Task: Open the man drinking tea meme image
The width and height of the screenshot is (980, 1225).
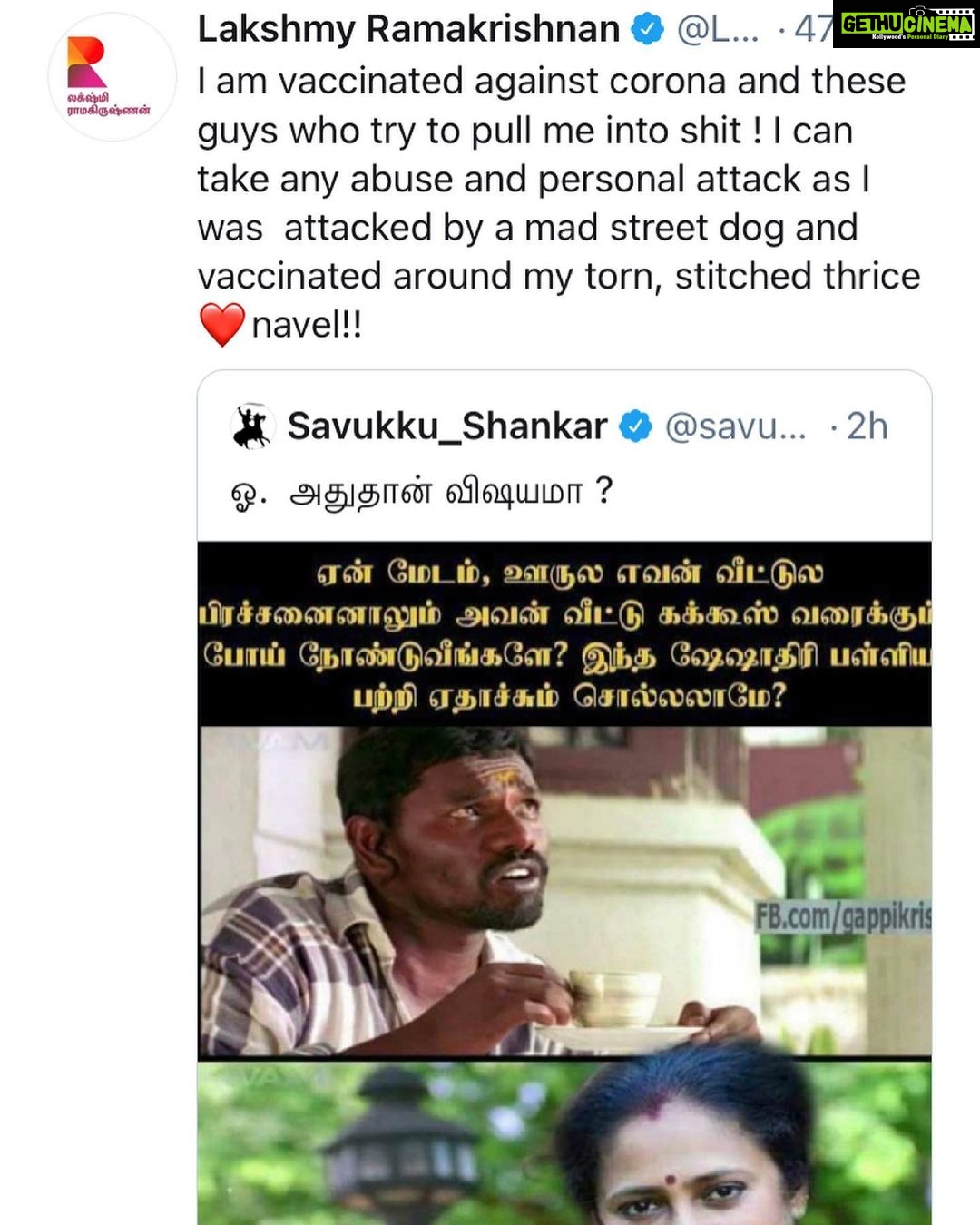Action: click(x=564, y=890)
